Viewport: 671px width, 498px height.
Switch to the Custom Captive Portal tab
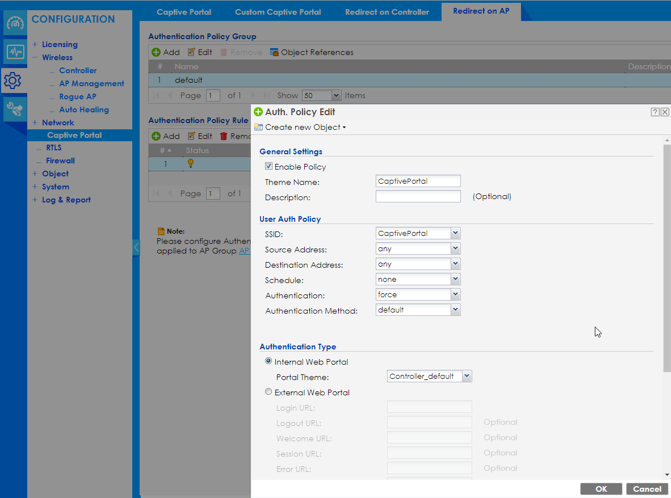(x=277, y=12)
